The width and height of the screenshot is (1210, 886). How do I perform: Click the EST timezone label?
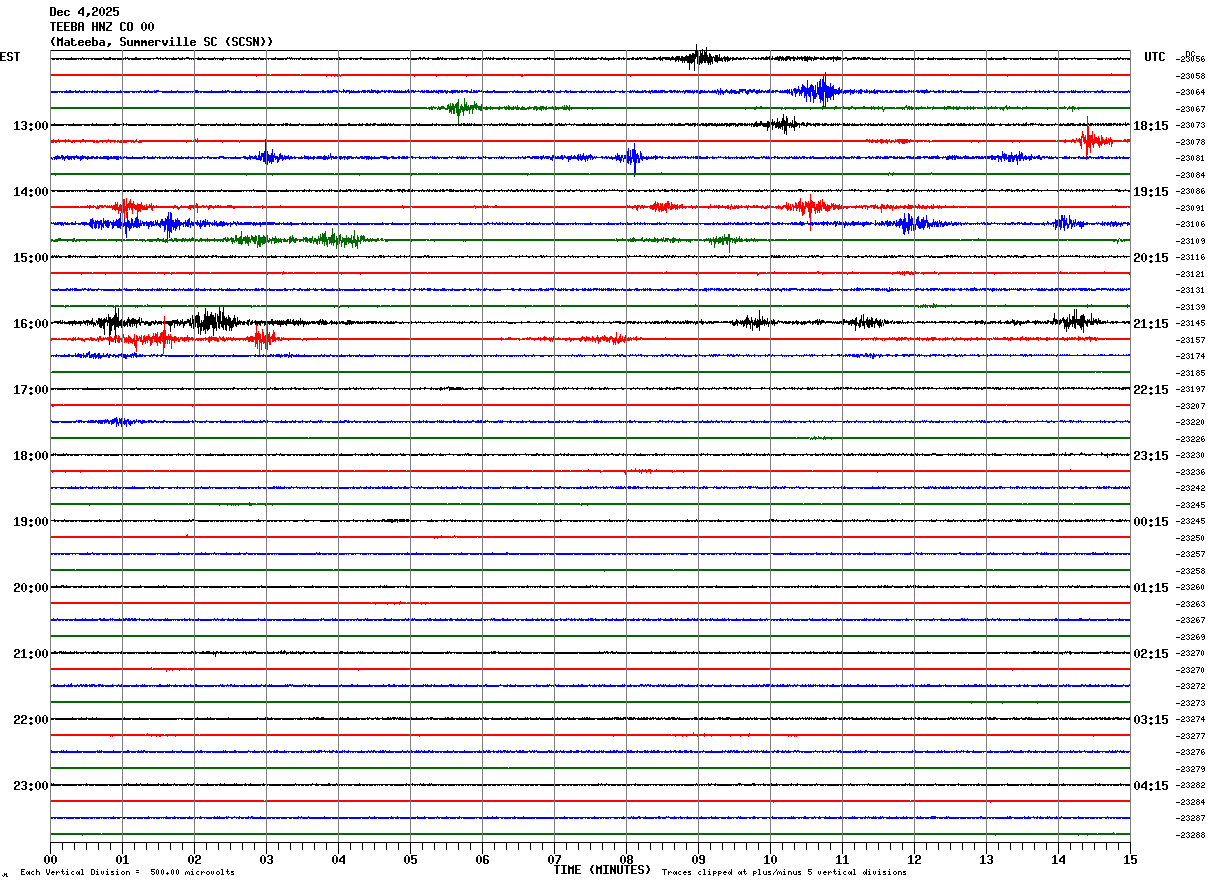[10, 57]
